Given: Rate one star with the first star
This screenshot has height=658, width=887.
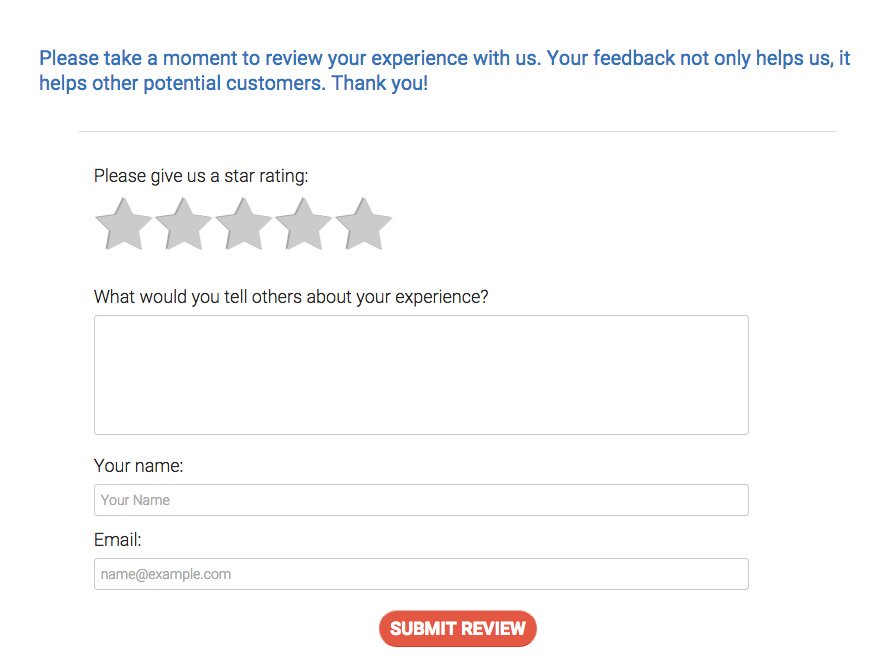Looking at the screenshot, I should point(123,224).
